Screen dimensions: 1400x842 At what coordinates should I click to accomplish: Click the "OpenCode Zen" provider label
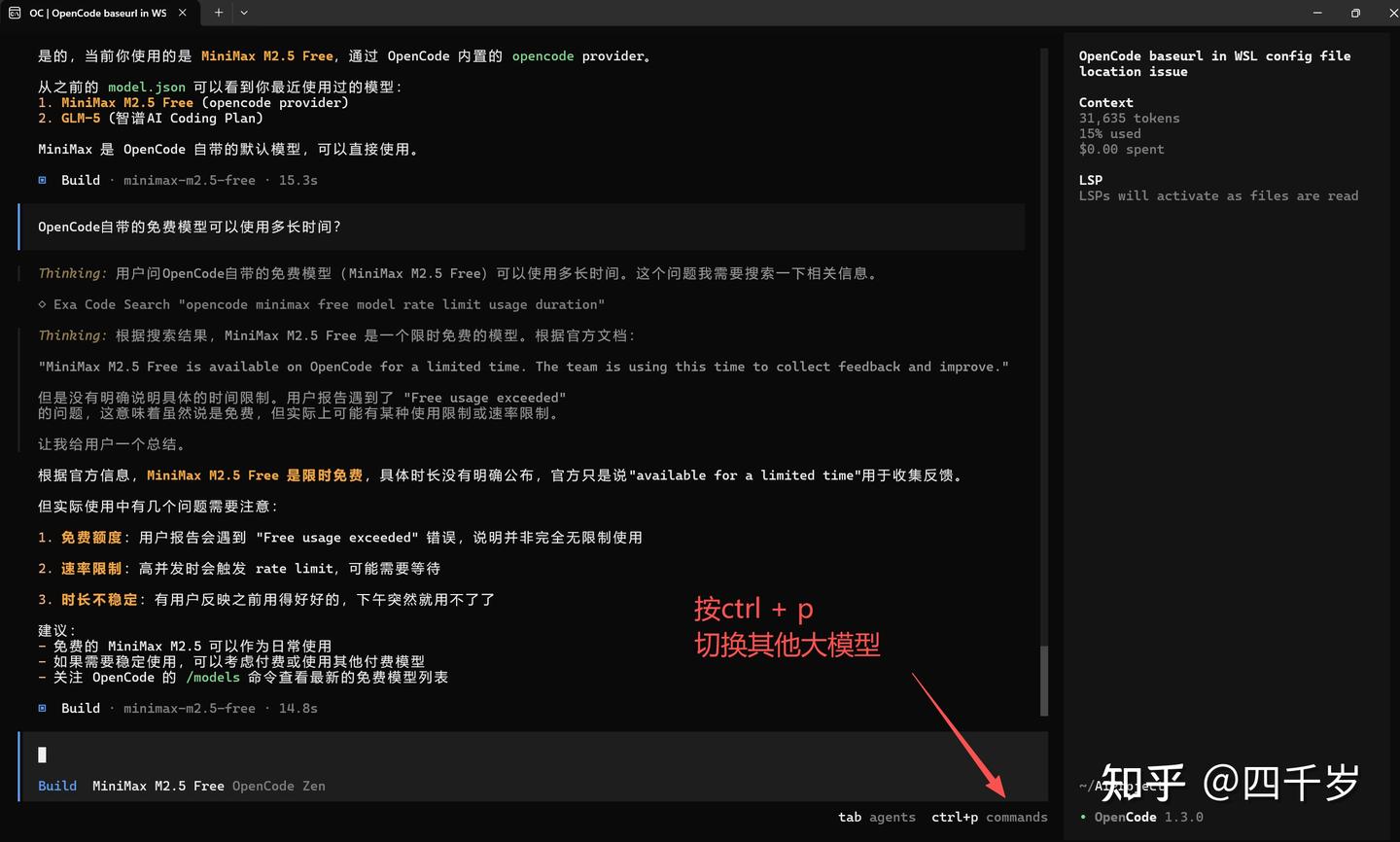pyautogui.click(x=279, y=786)
